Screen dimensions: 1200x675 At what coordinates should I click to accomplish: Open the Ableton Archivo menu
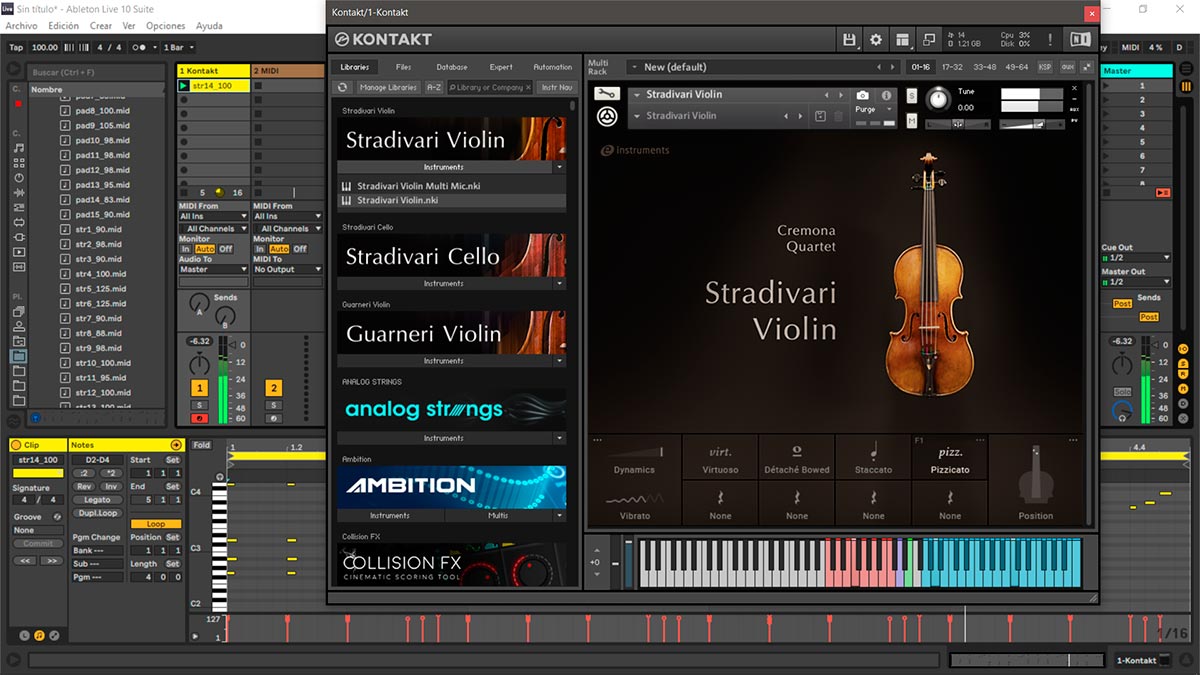coord(21,26)
